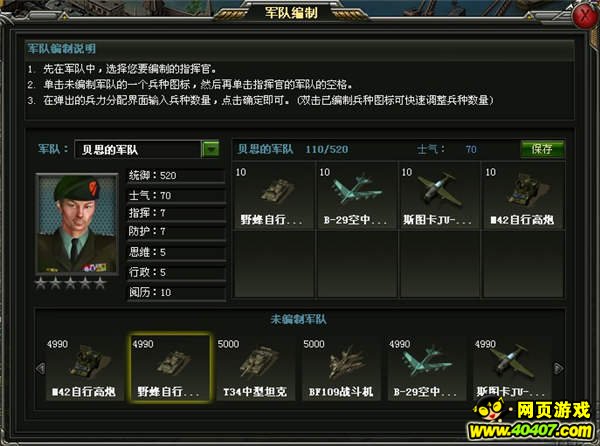Image resolution: width=600 pixels, height=446 pixels.
Task: Open the 军队 dropdown arrow
Action: (210, 149)
